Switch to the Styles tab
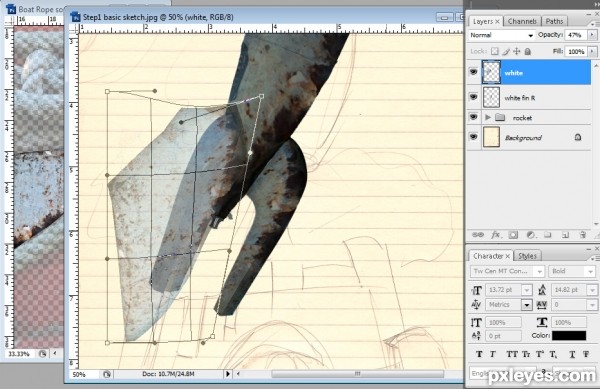This screenshot has height=389, width=600. 527,256
